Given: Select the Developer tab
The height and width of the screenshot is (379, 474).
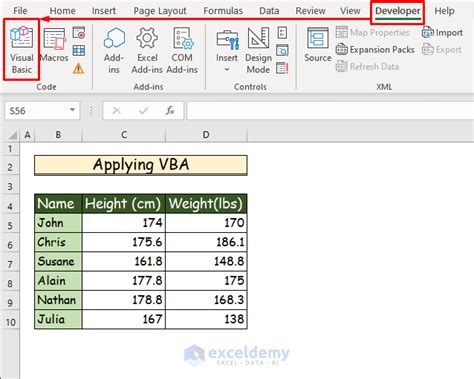Looking at the screenshot, I should [398, 12].
